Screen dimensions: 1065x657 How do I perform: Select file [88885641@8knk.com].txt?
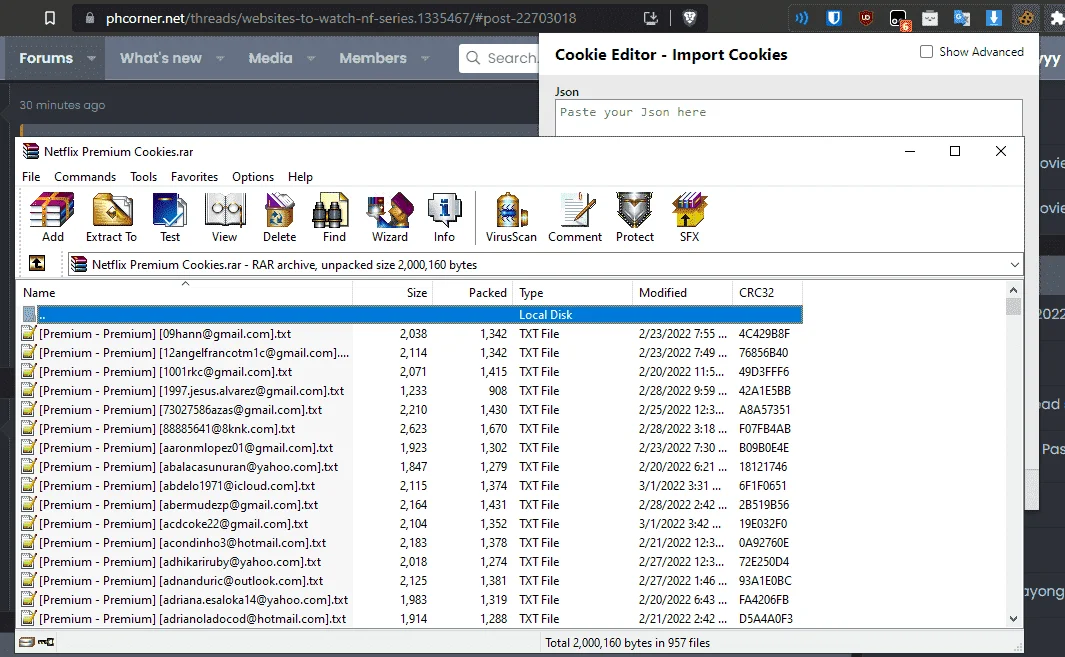(x=412, y=429)
